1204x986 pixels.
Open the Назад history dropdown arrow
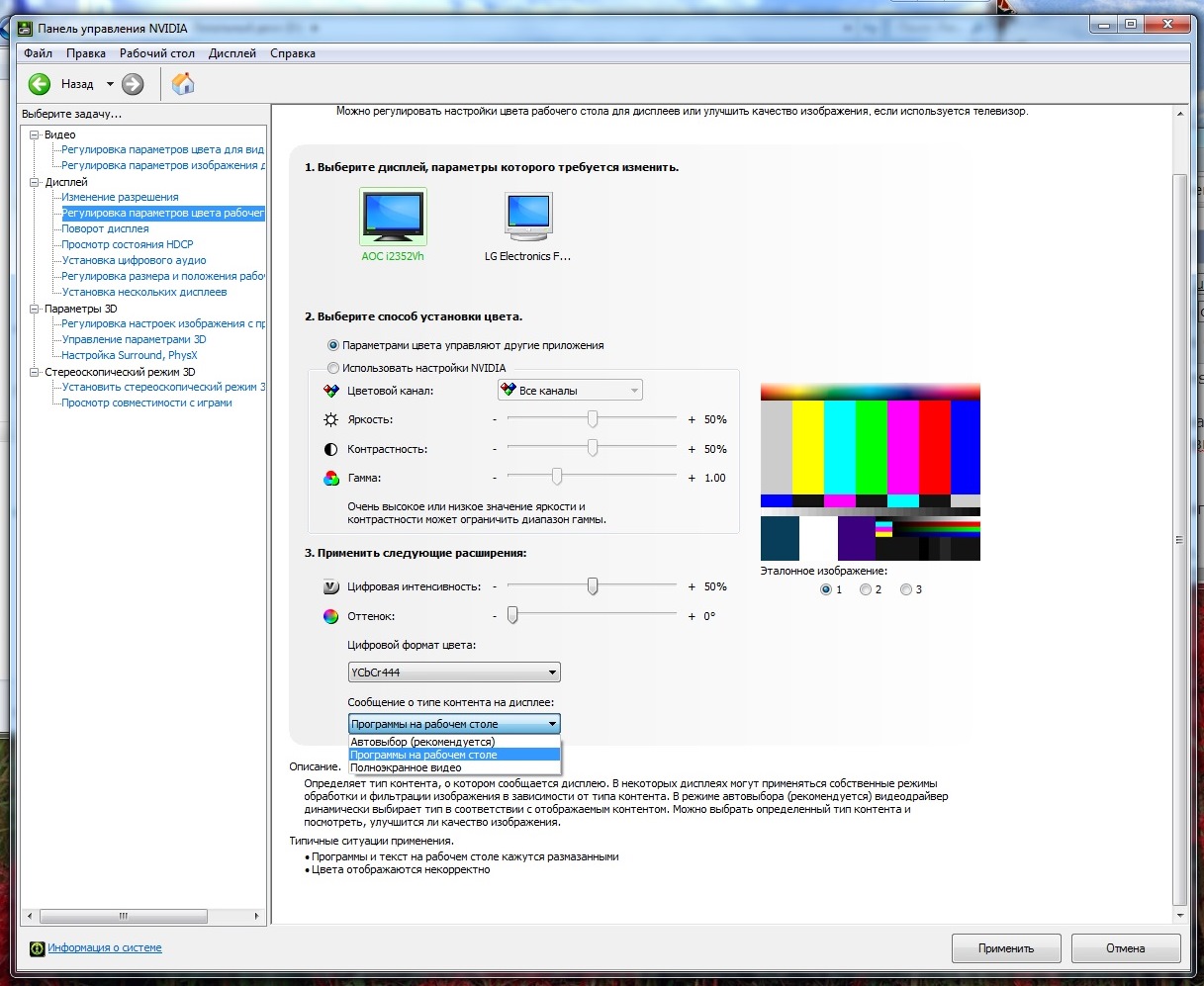tap(110, 84)
